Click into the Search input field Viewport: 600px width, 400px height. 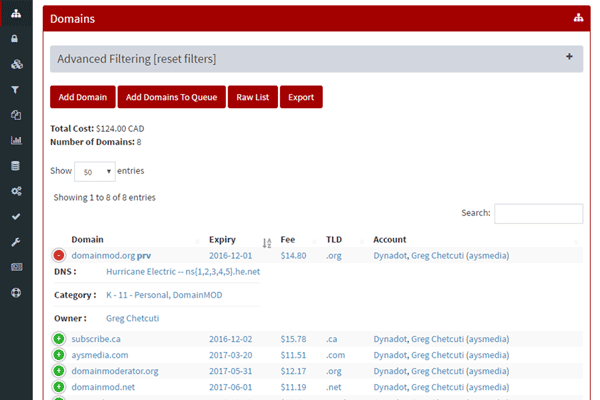point(538,213)
